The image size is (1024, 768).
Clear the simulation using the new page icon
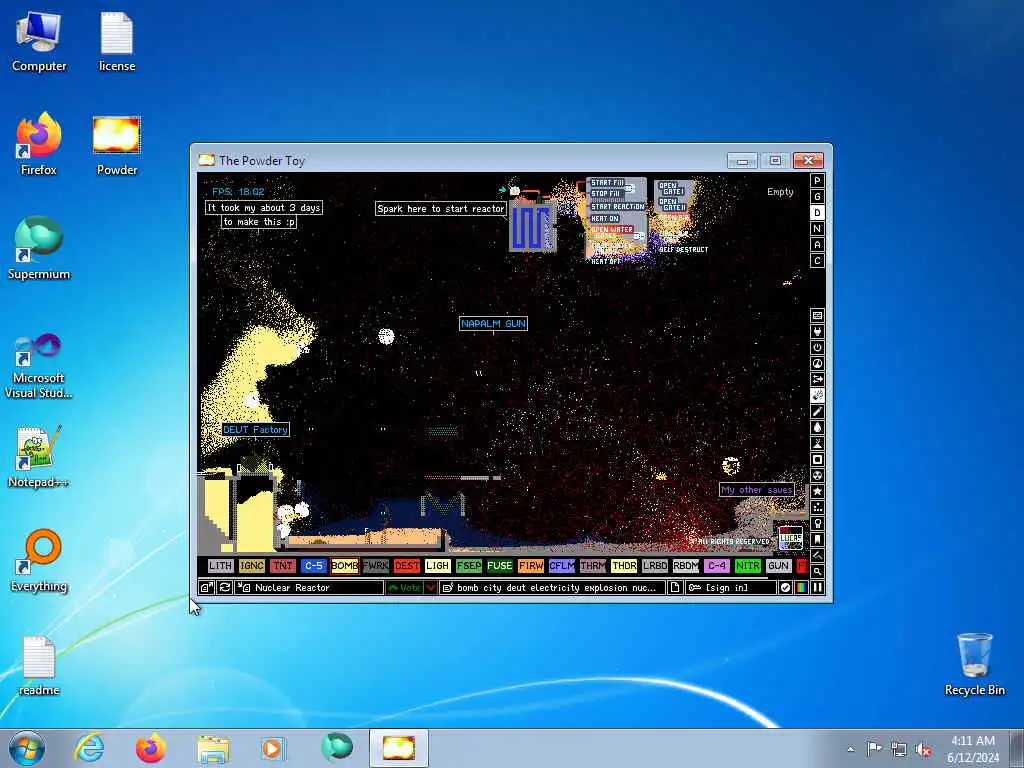[675, 587]
